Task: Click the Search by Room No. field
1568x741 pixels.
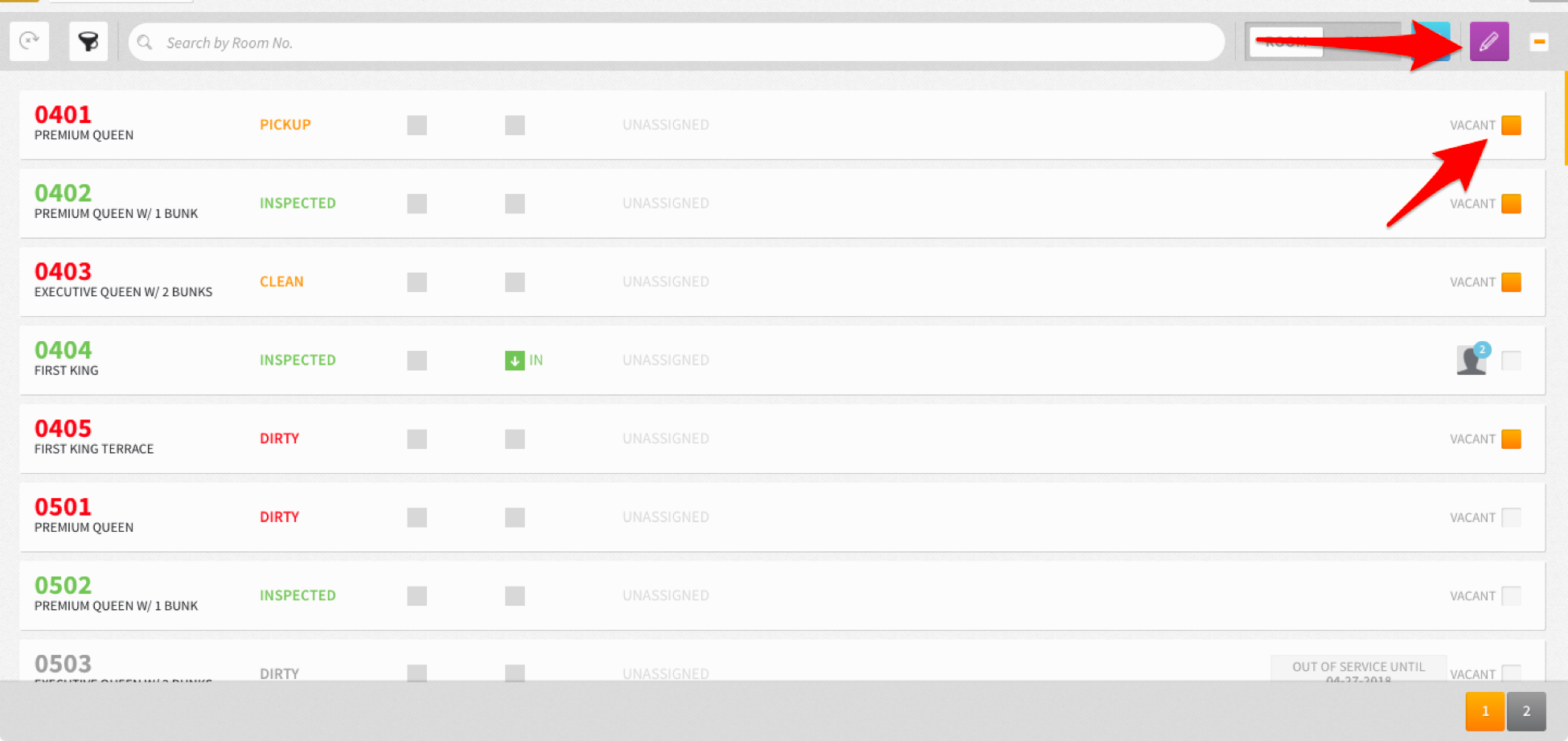Action: (676, 43)
